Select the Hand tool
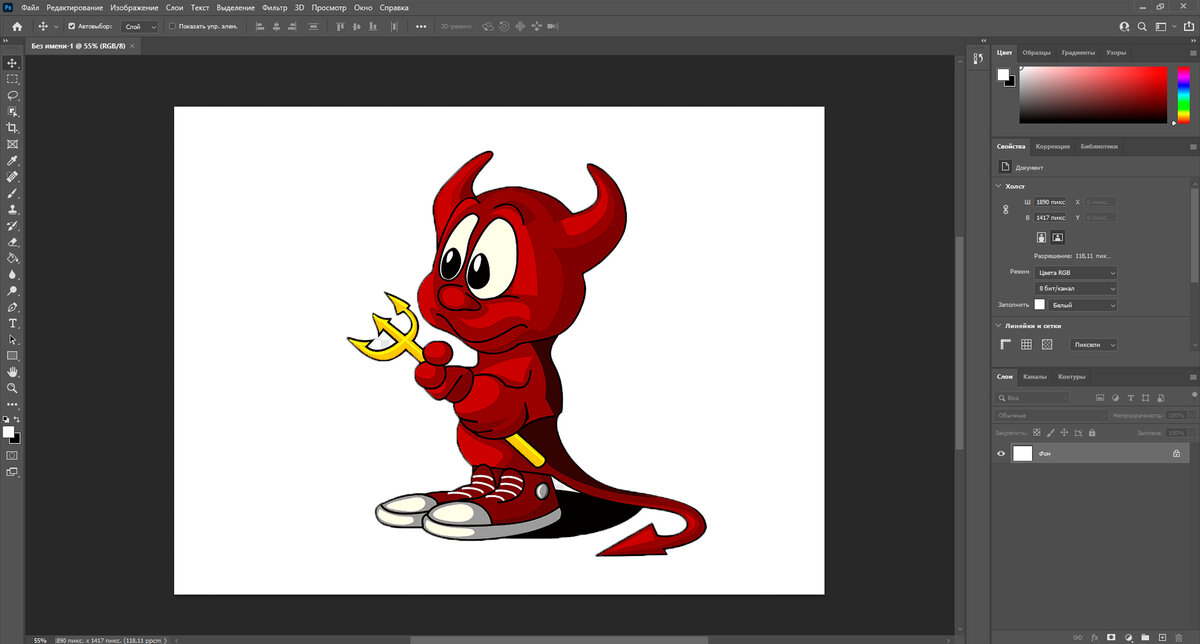Screen dimensions: 1200x644 pyautogui.click(x=12, y=371)
